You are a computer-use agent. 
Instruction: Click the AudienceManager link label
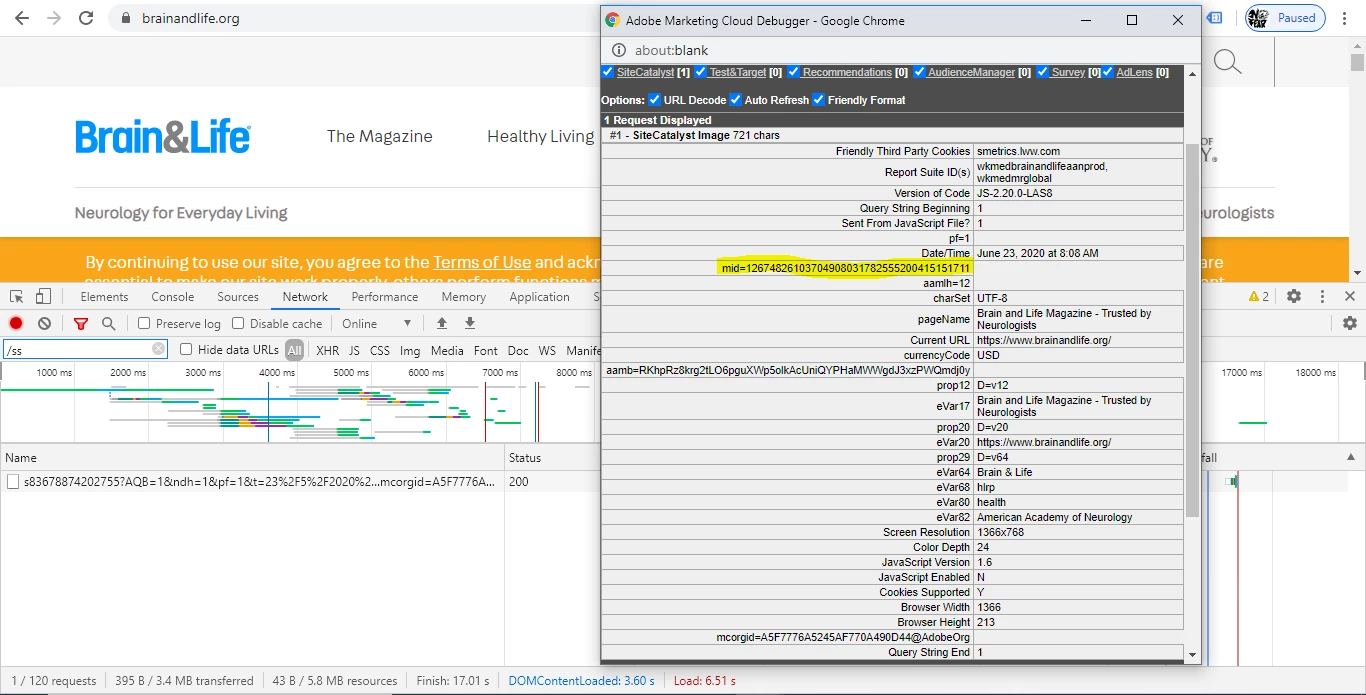(971, 72)
